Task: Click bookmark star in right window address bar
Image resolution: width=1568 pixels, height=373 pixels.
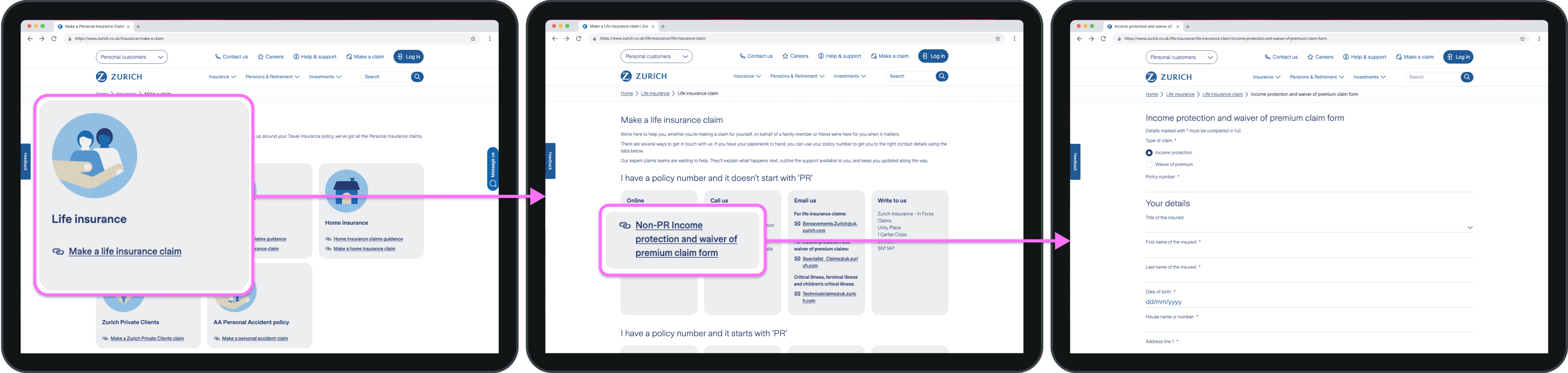Action: point(1522,38)
